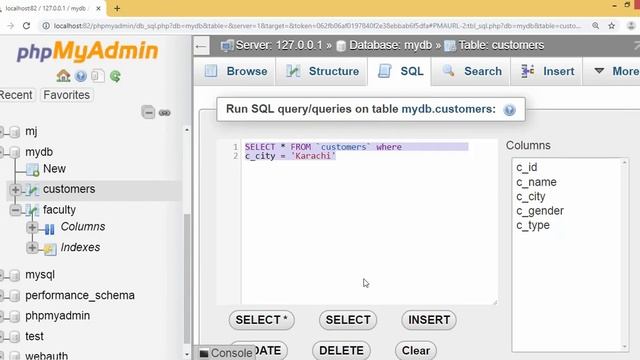The height and width of the screenshot is (360, 640).
Task: Show the Favorites tables list
Action: [x=67, y=95]
